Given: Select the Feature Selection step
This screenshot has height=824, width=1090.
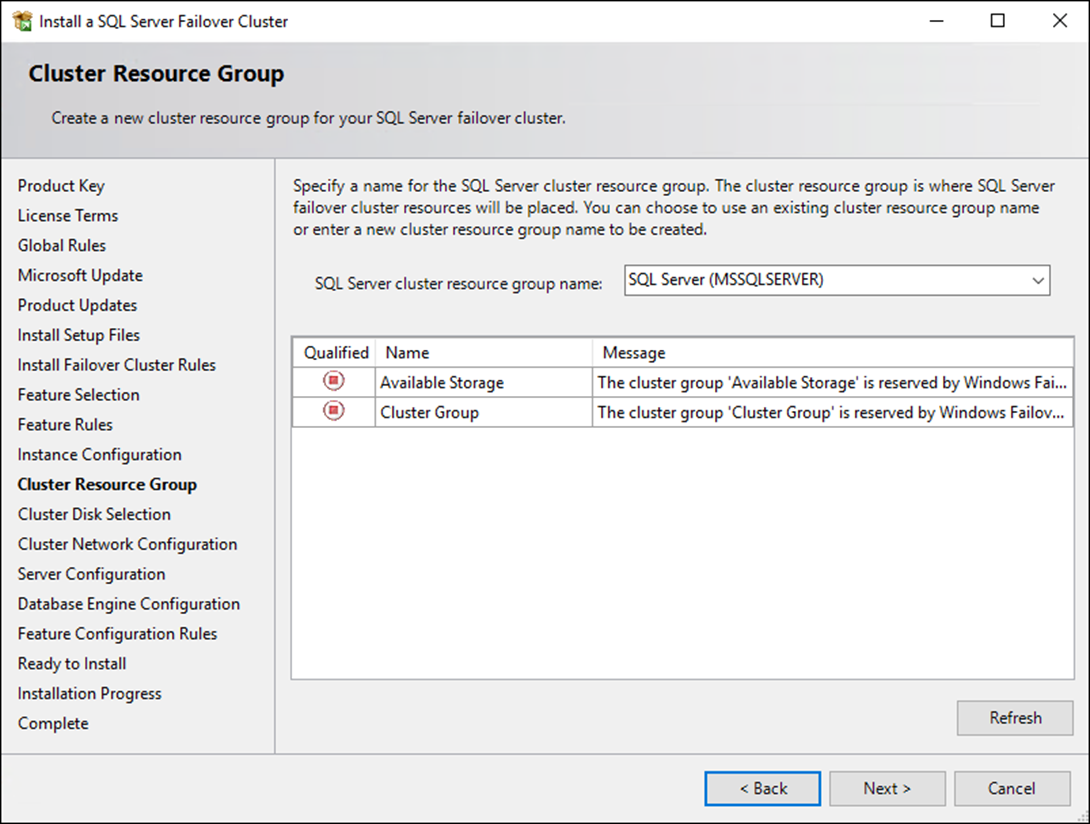Looking at the screenshot, I should 79,395.
